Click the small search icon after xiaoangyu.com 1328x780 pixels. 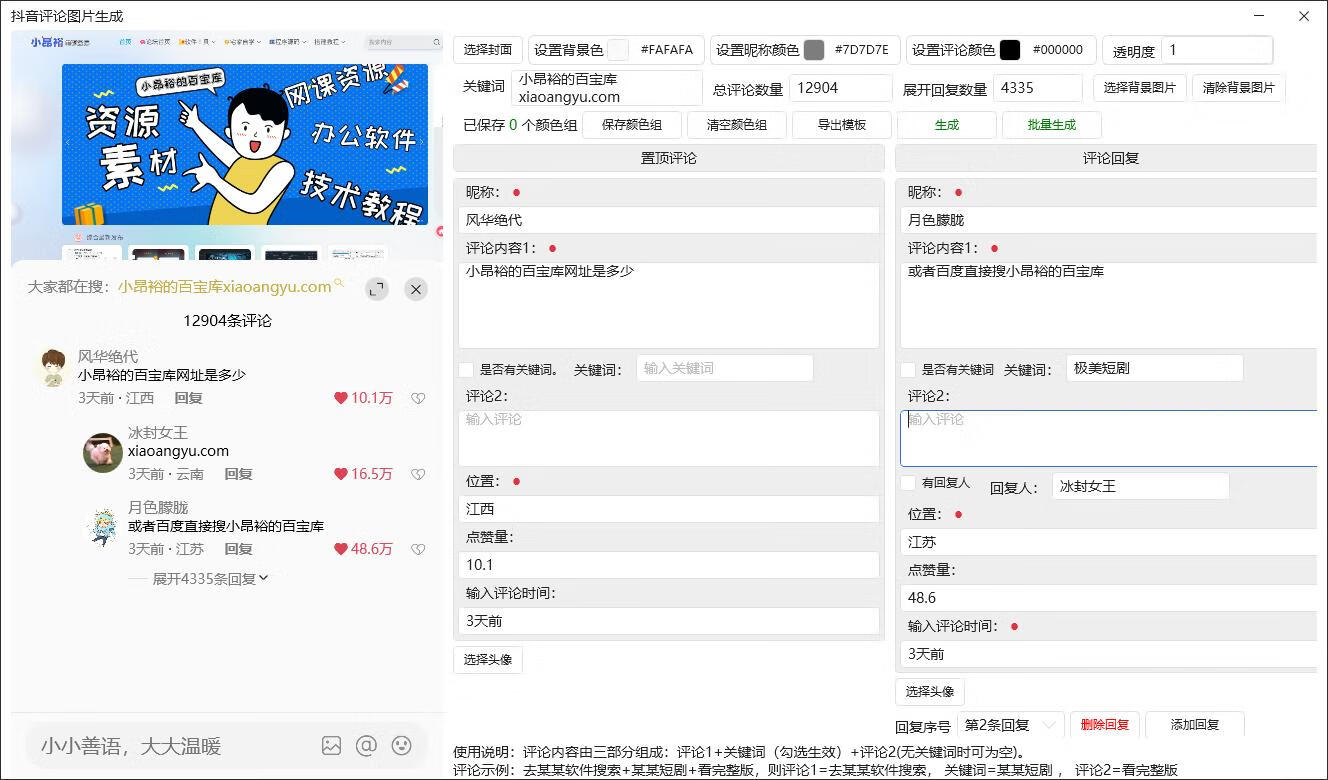[339, 284]
